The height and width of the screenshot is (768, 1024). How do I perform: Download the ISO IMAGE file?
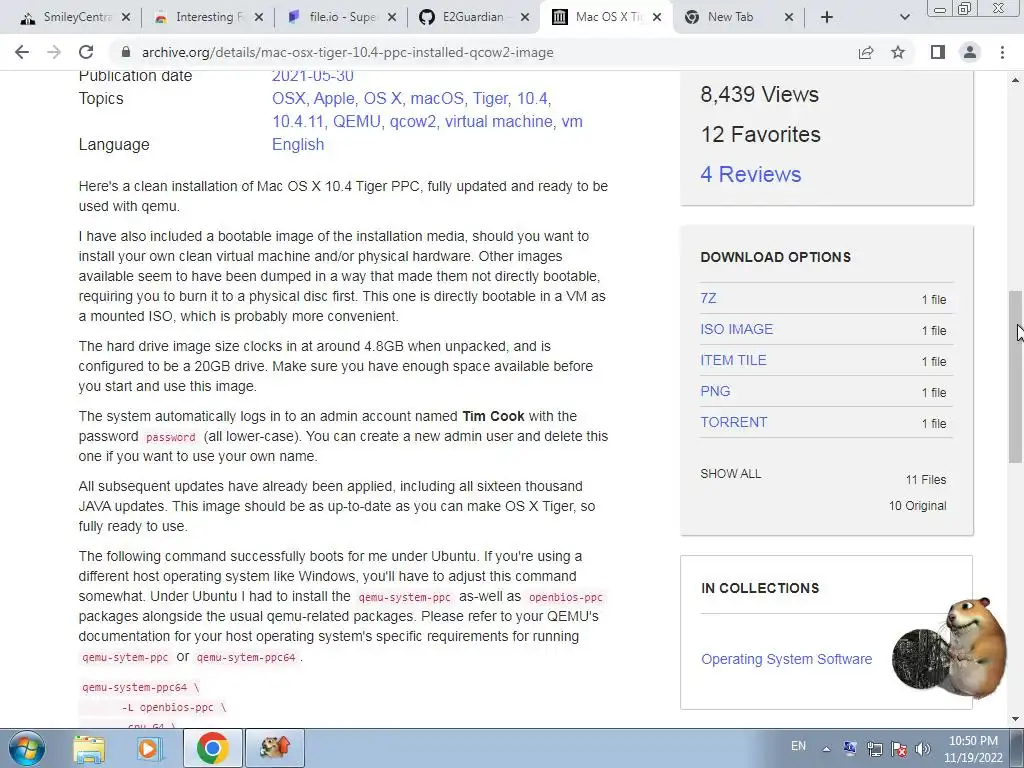click(x=736, y=329)
